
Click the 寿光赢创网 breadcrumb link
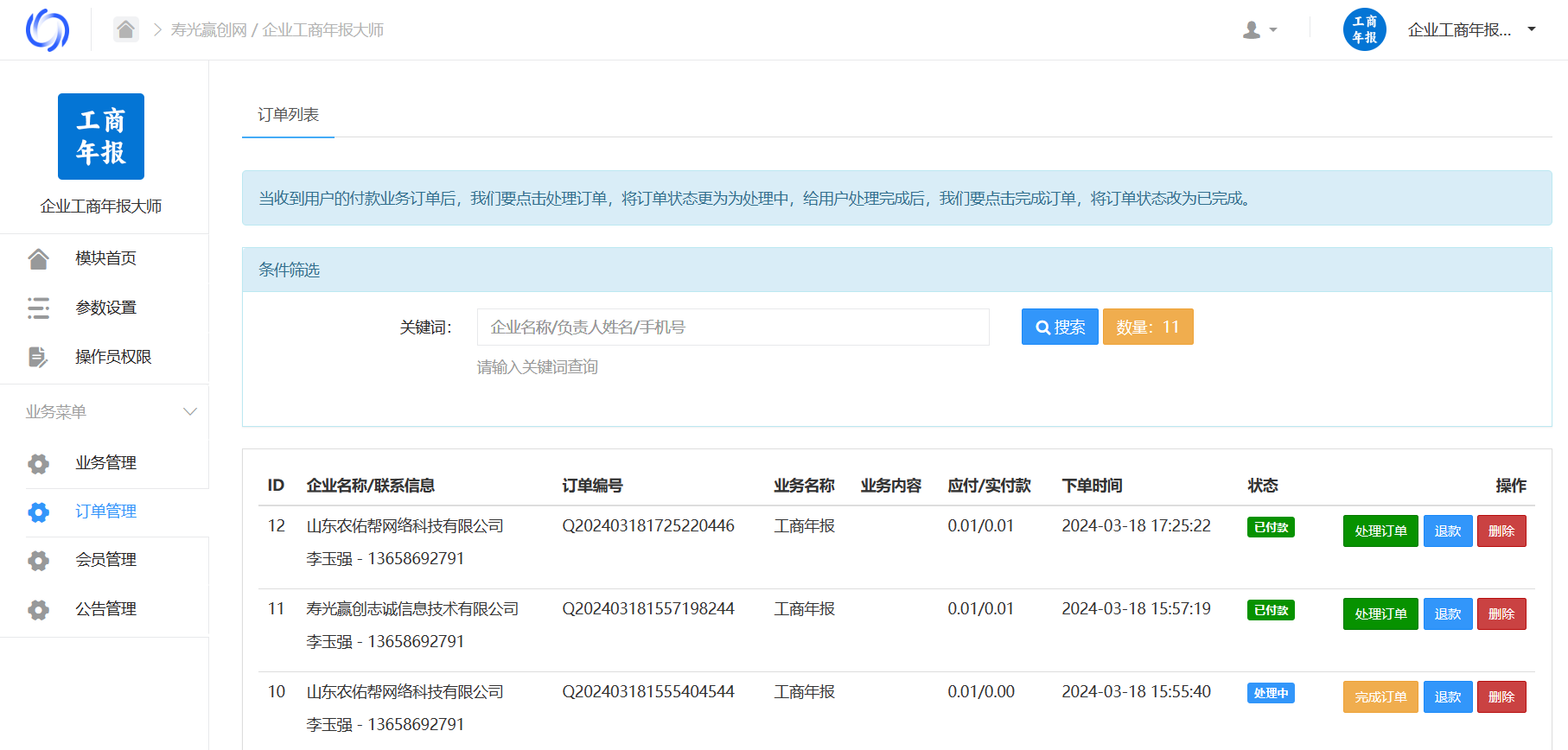(209, 30)
